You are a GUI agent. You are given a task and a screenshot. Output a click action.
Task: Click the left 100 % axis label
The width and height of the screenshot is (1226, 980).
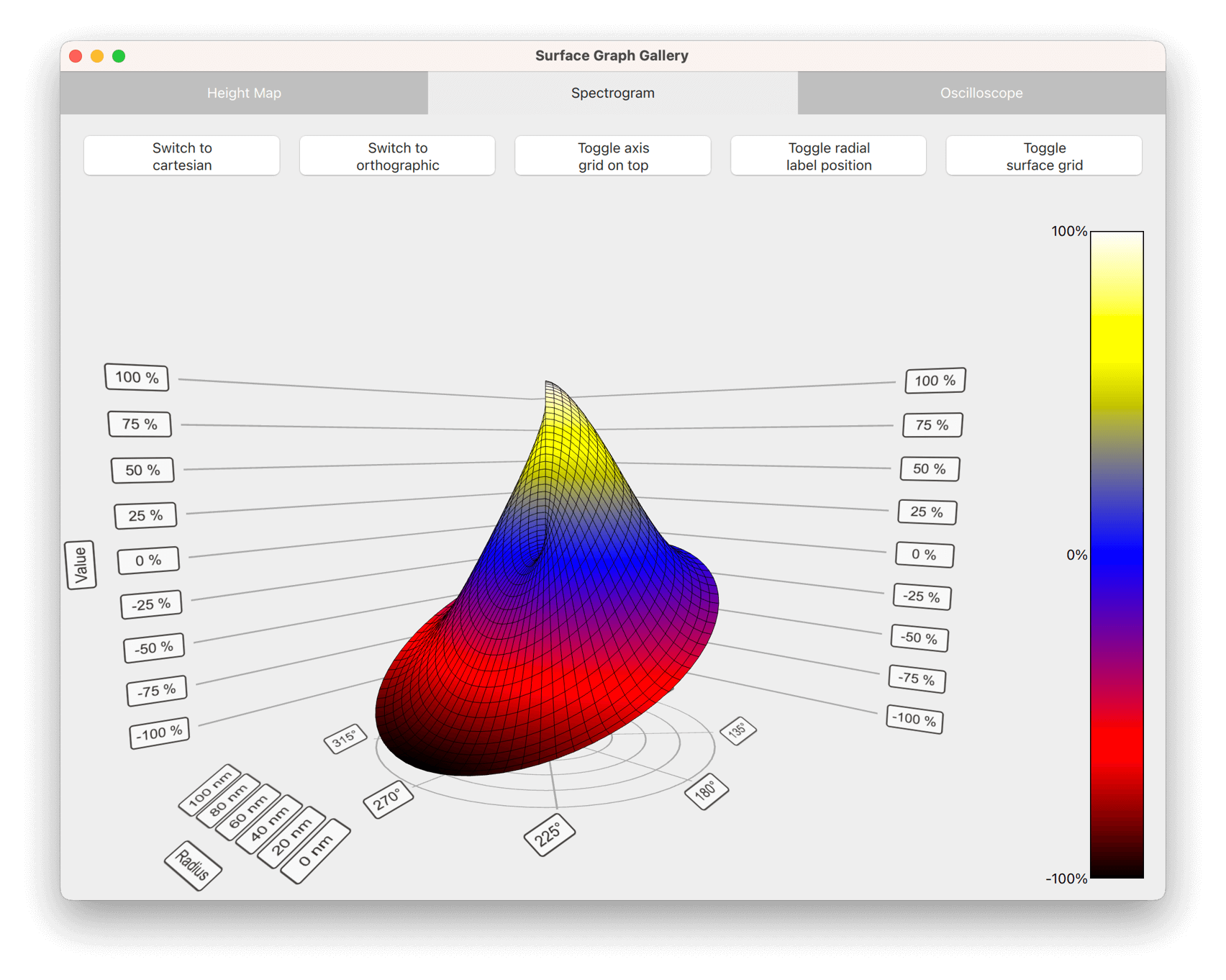[x=137, y=377]
